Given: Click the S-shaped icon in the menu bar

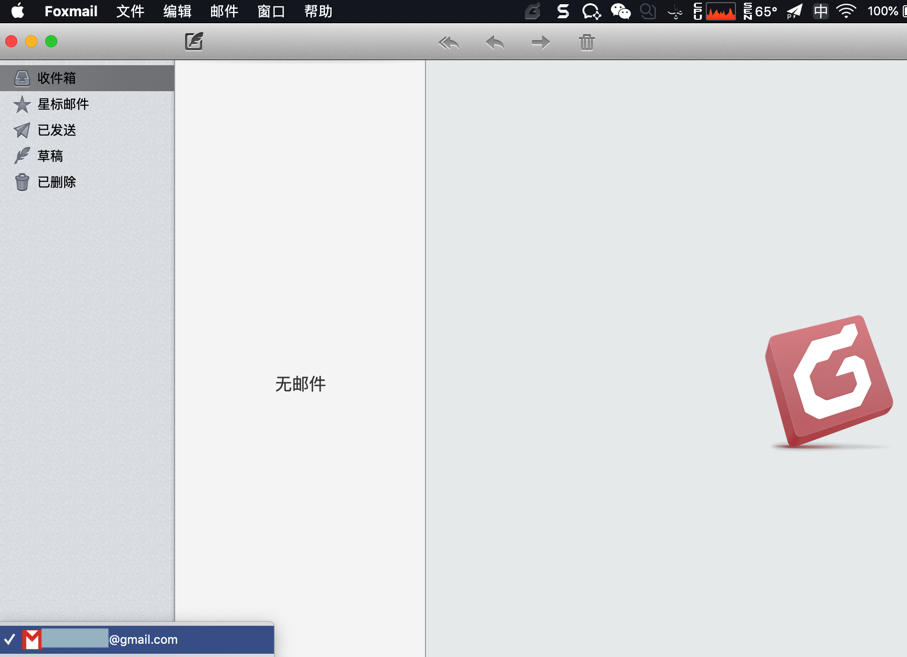Looking at the screenshot, I should tap(563, 11).
